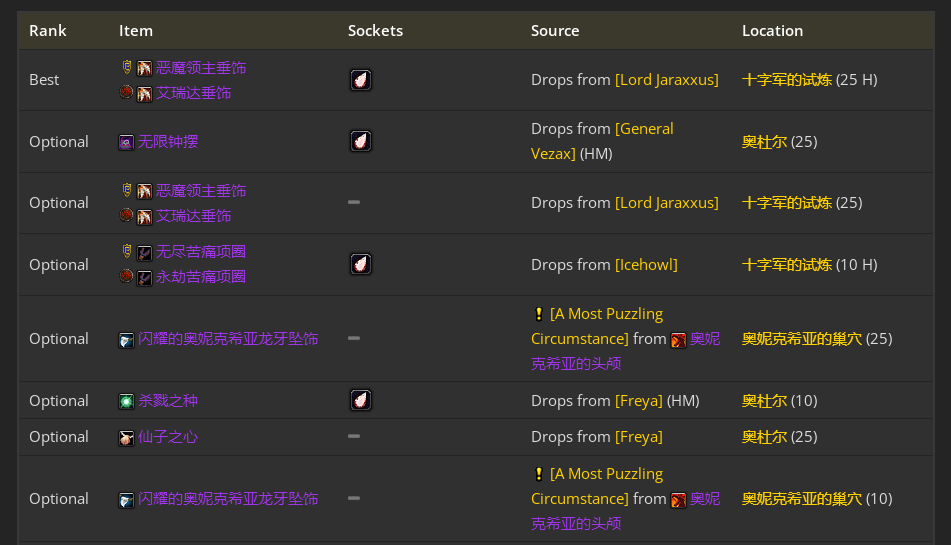
Task: Open the 无尽苦痛项圈 item link
Action: (x=201, y=252)
